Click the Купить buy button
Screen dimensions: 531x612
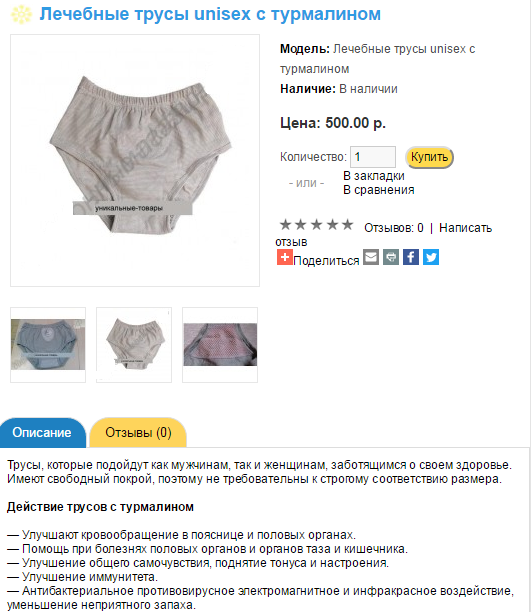[429, 157]
